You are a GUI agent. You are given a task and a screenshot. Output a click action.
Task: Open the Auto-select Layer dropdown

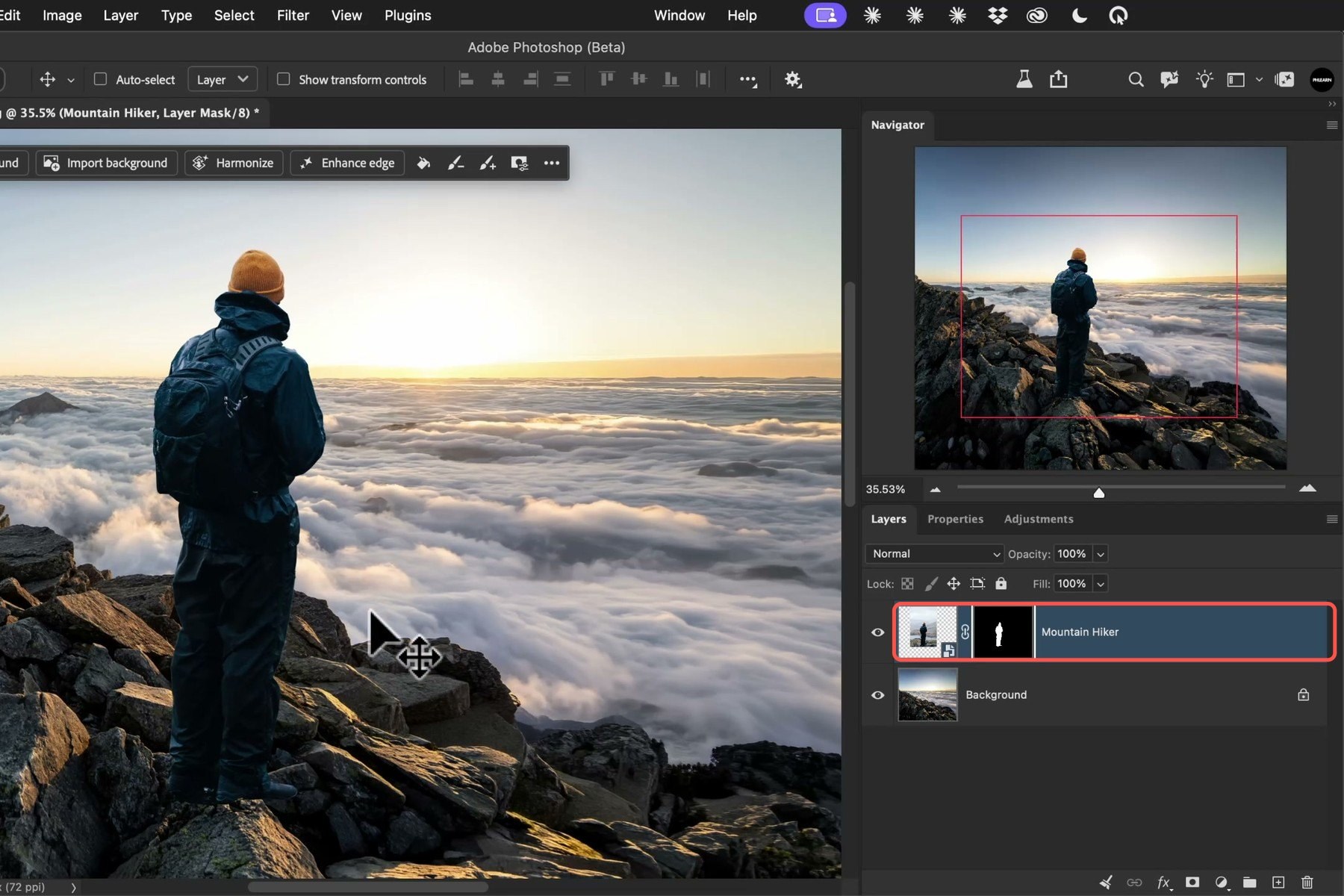[223, 79]
